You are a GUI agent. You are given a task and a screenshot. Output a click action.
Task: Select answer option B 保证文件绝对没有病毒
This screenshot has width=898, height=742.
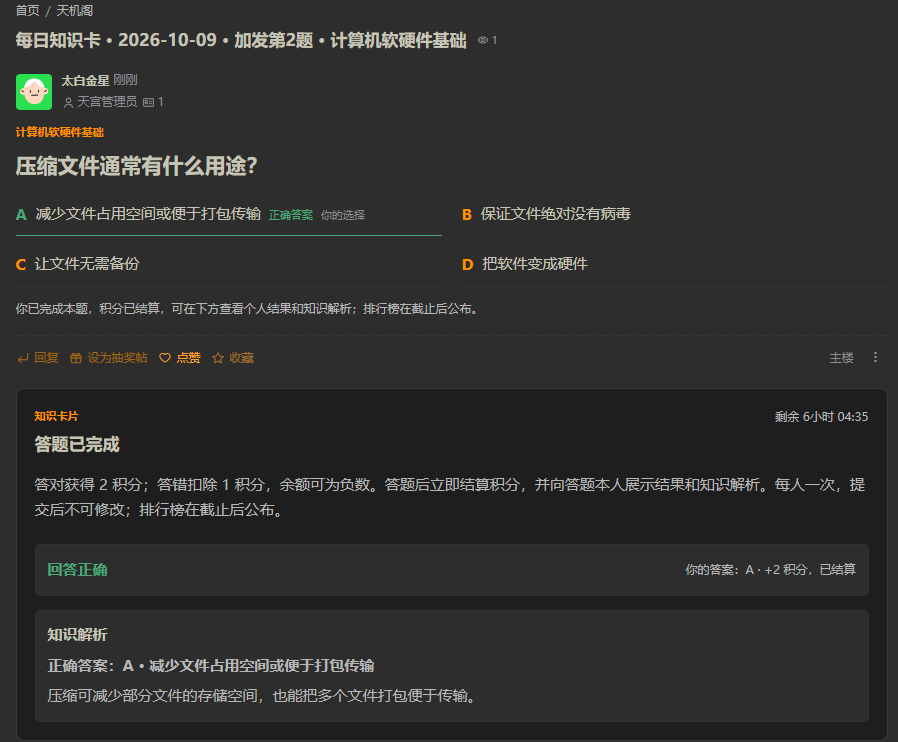pos(675,215)
